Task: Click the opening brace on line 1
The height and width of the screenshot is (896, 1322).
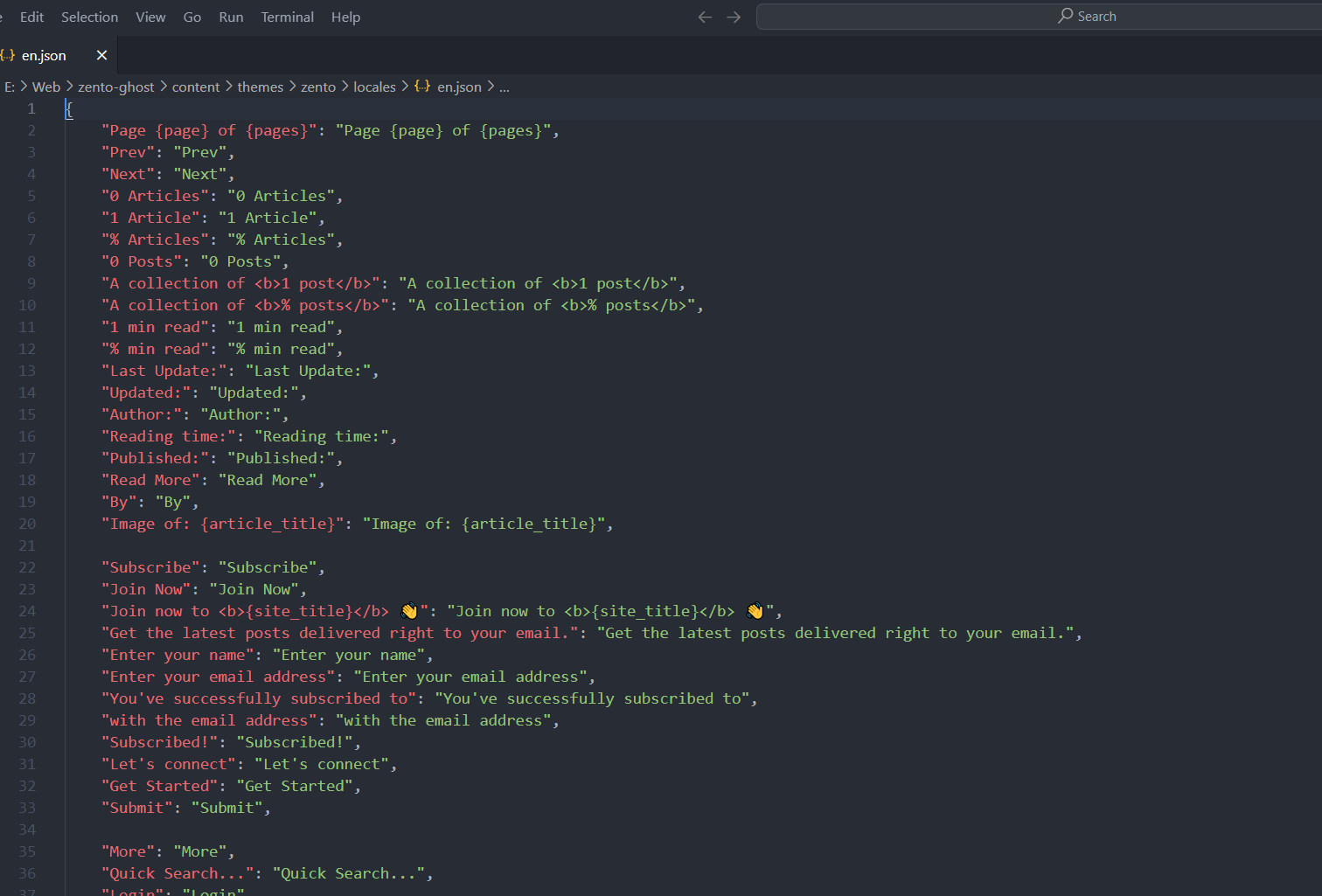Action: 69,108
